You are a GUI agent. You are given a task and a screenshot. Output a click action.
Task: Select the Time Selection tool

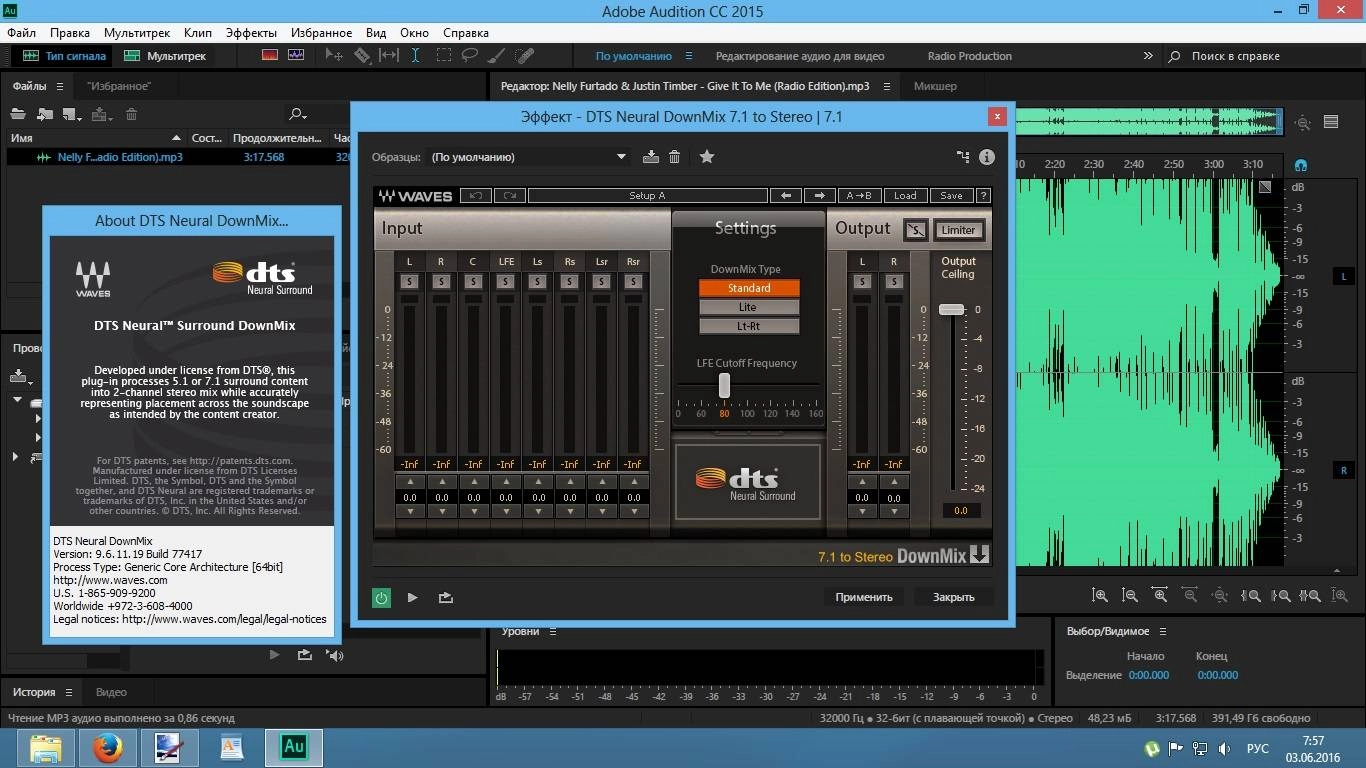tap(416, 56)
